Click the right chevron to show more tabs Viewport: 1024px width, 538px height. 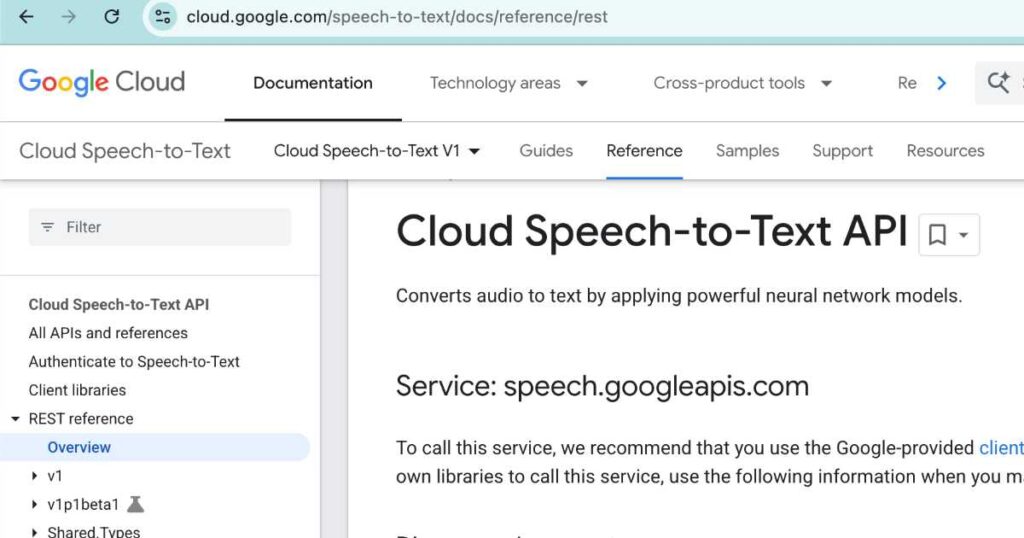(x=941, y=83)
